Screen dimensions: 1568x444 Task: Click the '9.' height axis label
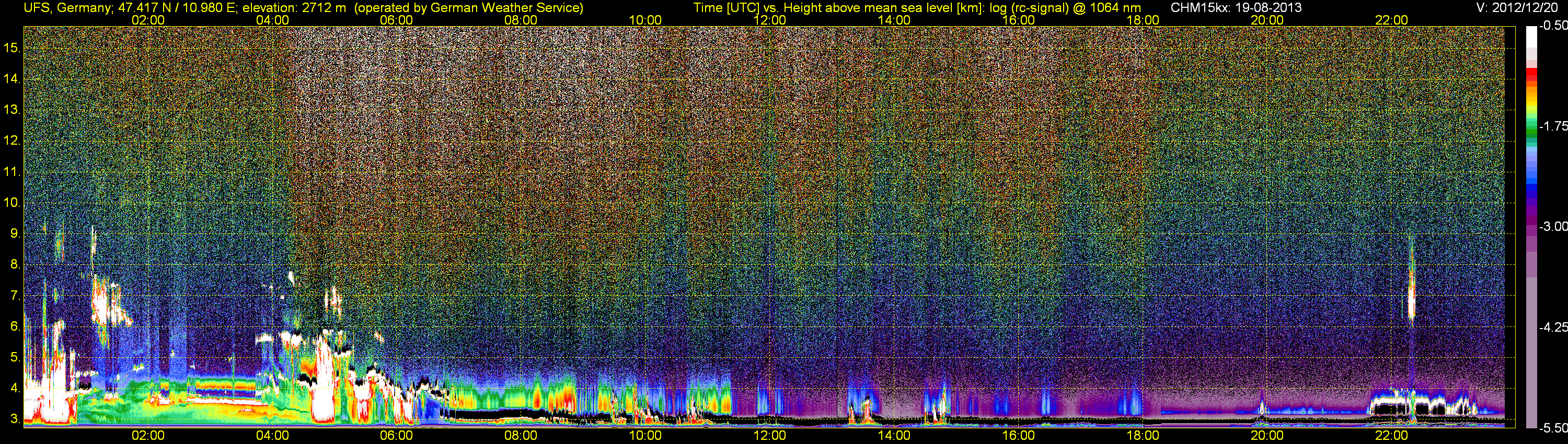point(15,233)
